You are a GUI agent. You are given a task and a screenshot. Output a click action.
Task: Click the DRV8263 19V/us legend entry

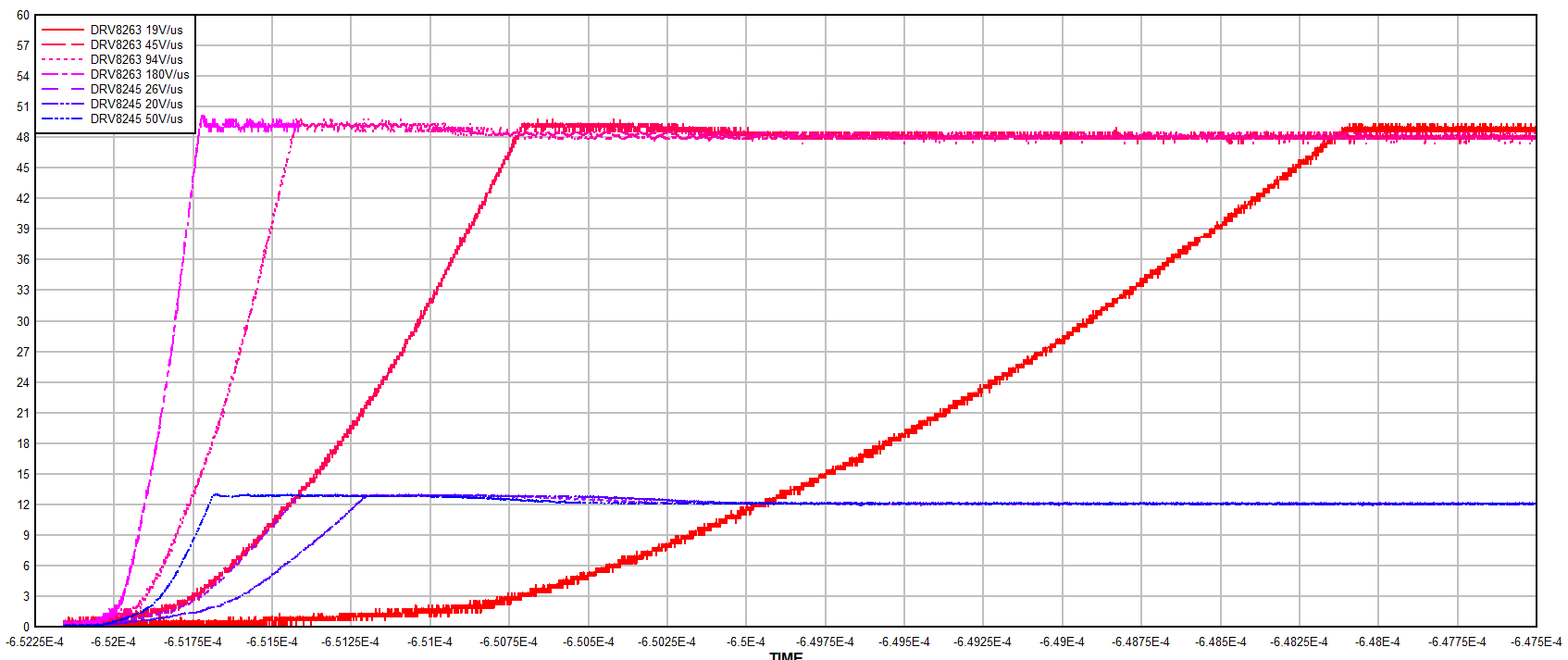pyautogui.click(x=136, y=30)
